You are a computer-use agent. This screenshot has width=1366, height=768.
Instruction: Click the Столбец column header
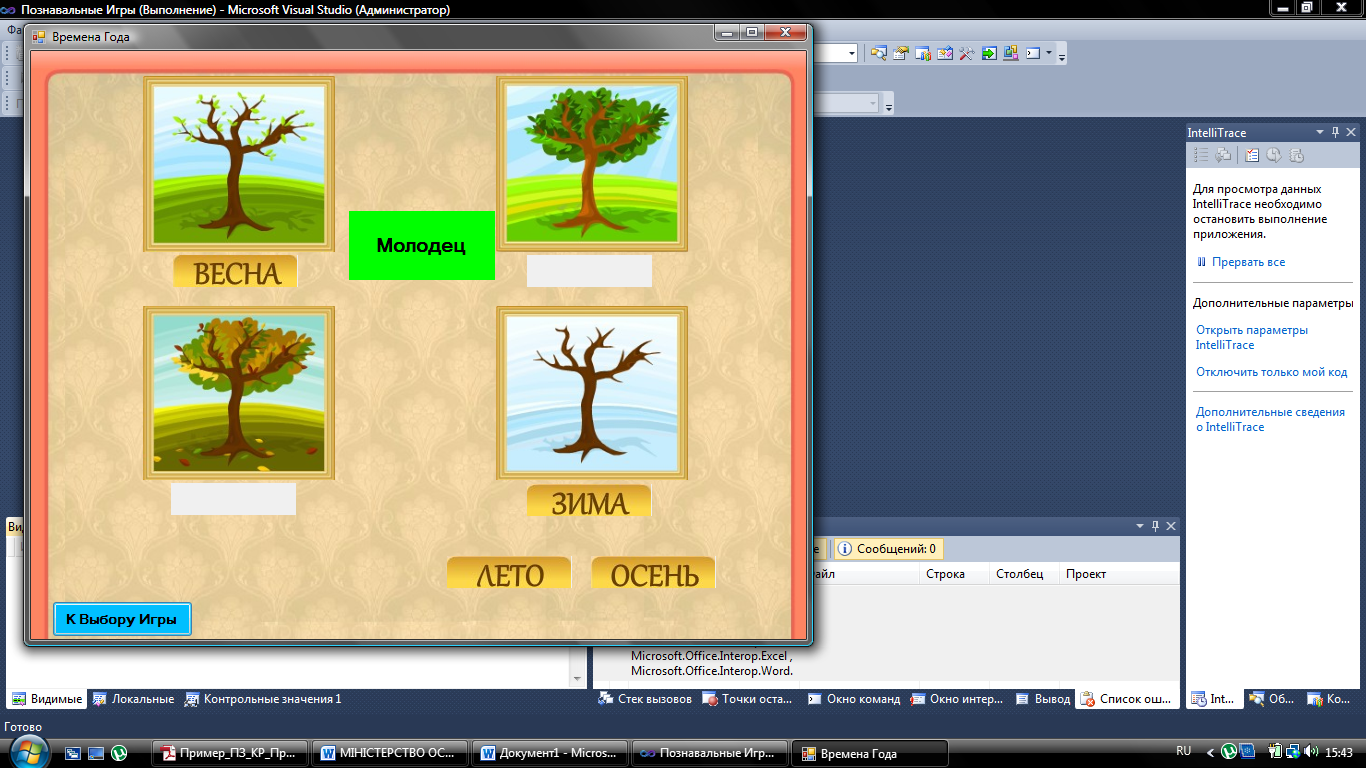pyautogui.click(x=1024, y=574)
